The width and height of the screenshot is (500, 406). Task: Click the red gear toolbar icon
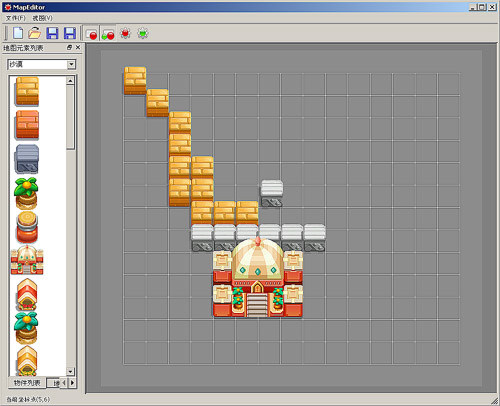click(x=125, y=33)
